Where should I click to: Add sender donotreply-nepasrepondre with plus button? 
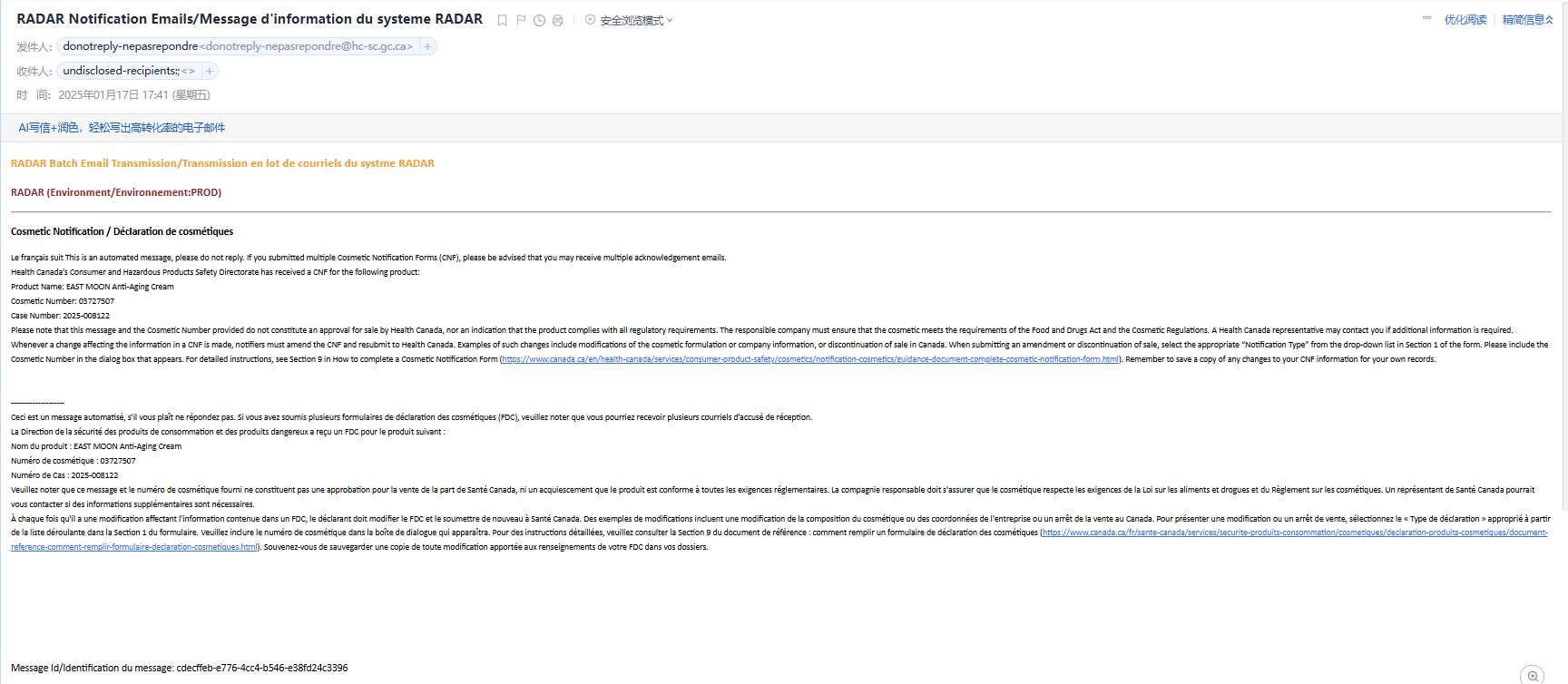pos(427,46)
